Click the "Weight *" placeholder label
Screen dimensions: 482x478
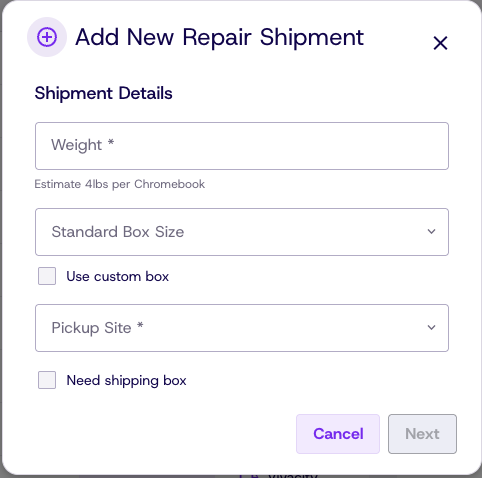[83, 145]
